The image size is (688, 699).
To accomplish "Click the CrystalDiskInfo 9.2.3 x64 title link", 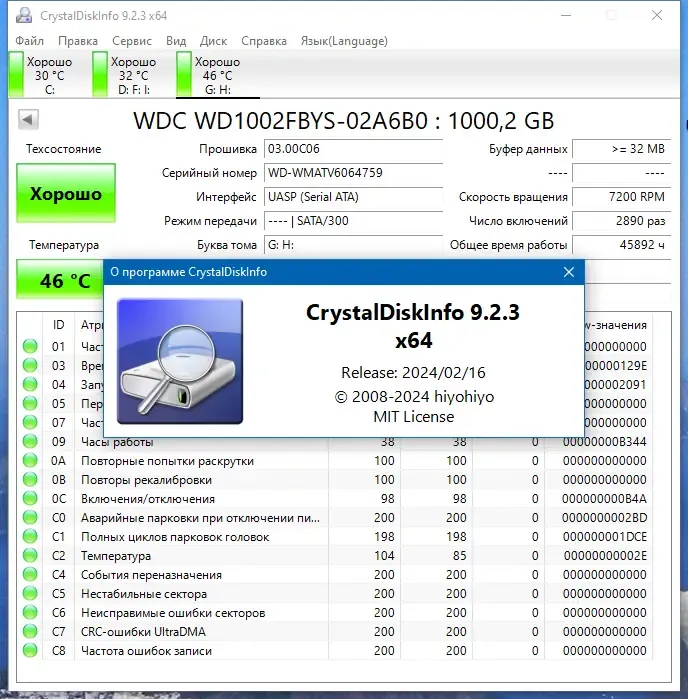I will click(x=413, y=326).
